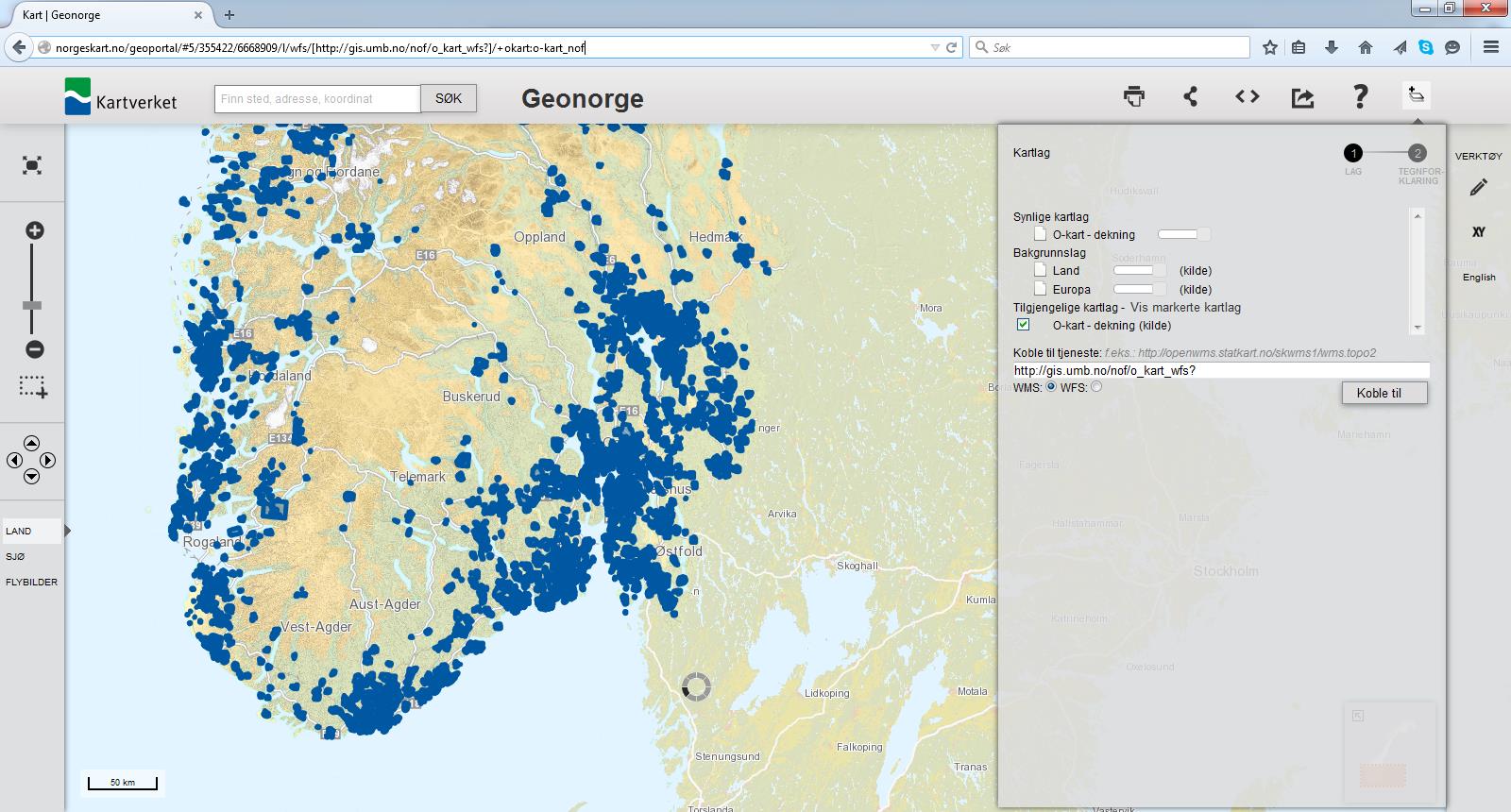This screenshot has width=1511, height=812.
Task: Click Vis markerte kartlag link
Action: pos(1185,308)
